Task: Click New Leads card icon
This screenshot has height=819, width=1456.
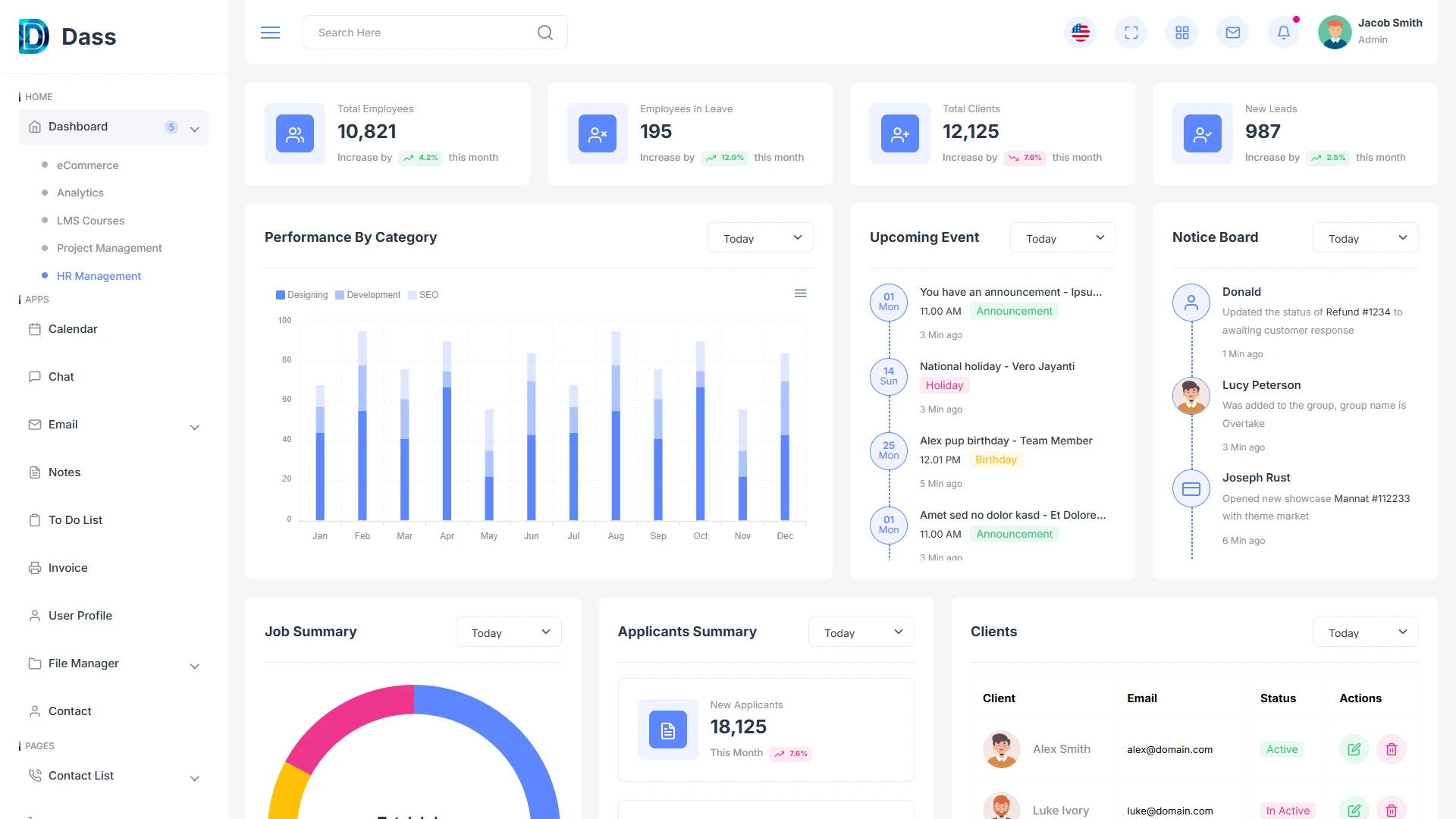Action: pyautogui.click(x=1203, y=134)
